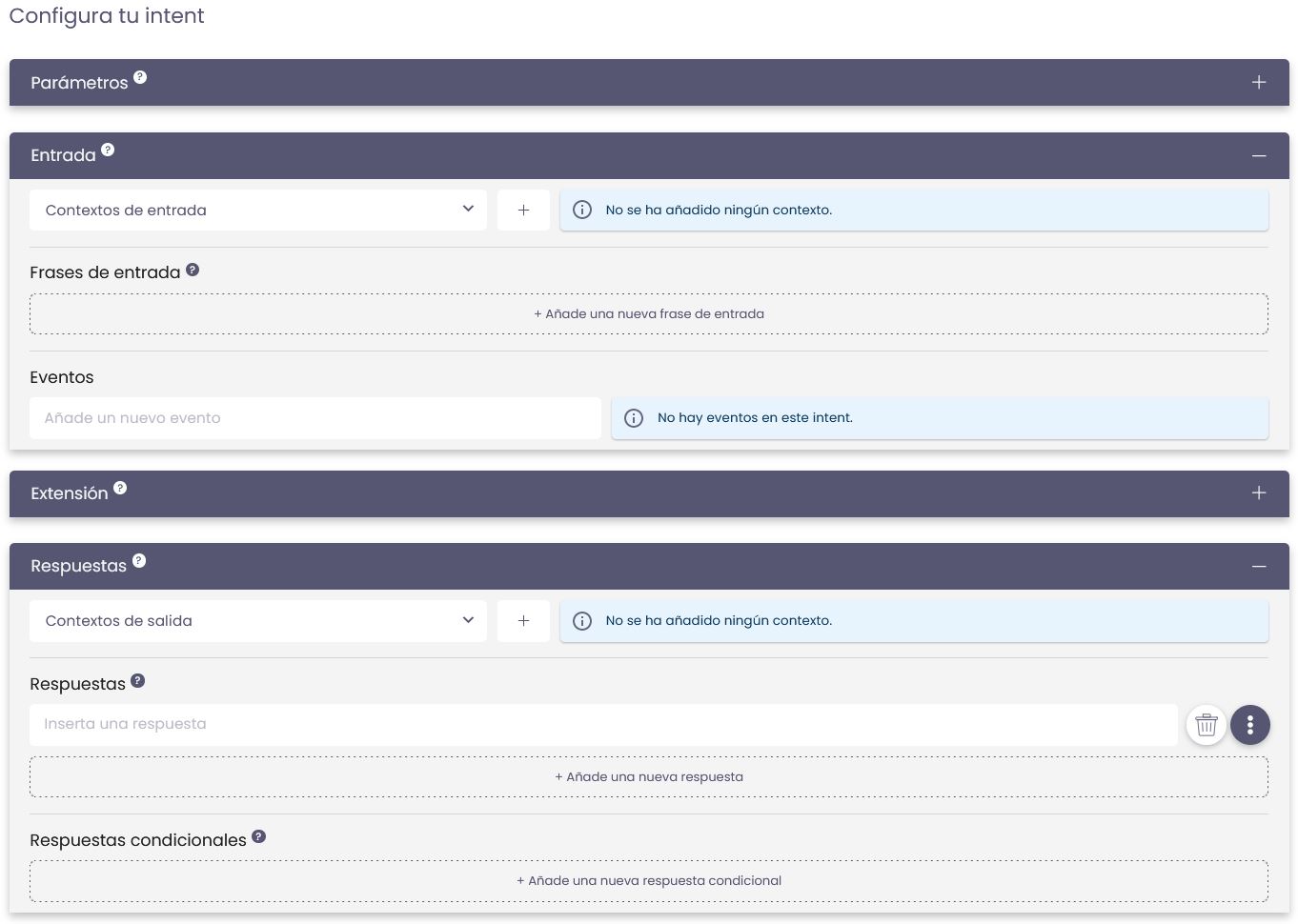Add a new respuesta condicional
The width and height of the screenshot is (1298, 924).
648,881
